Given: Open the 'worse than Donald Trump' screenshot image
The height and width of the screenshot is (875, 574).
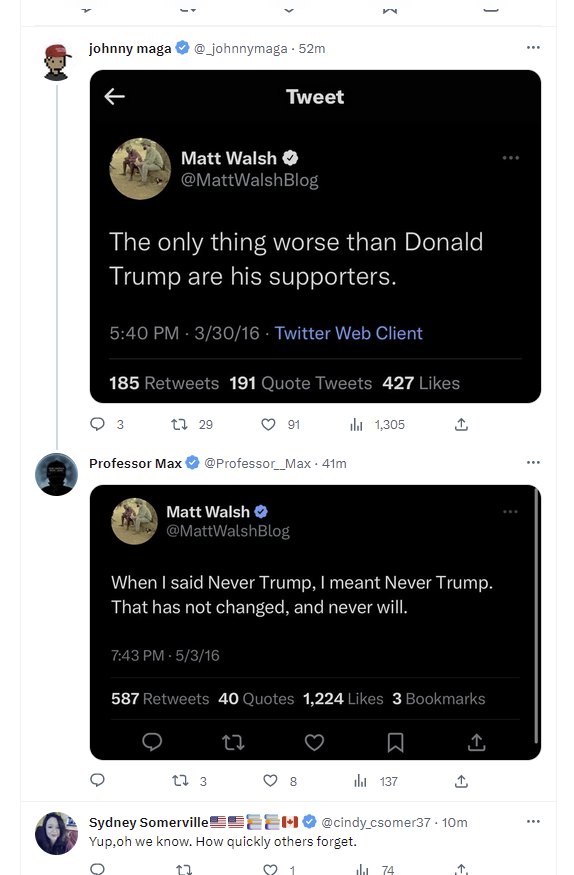Looking at the screenshot, I should pos(315,237).
